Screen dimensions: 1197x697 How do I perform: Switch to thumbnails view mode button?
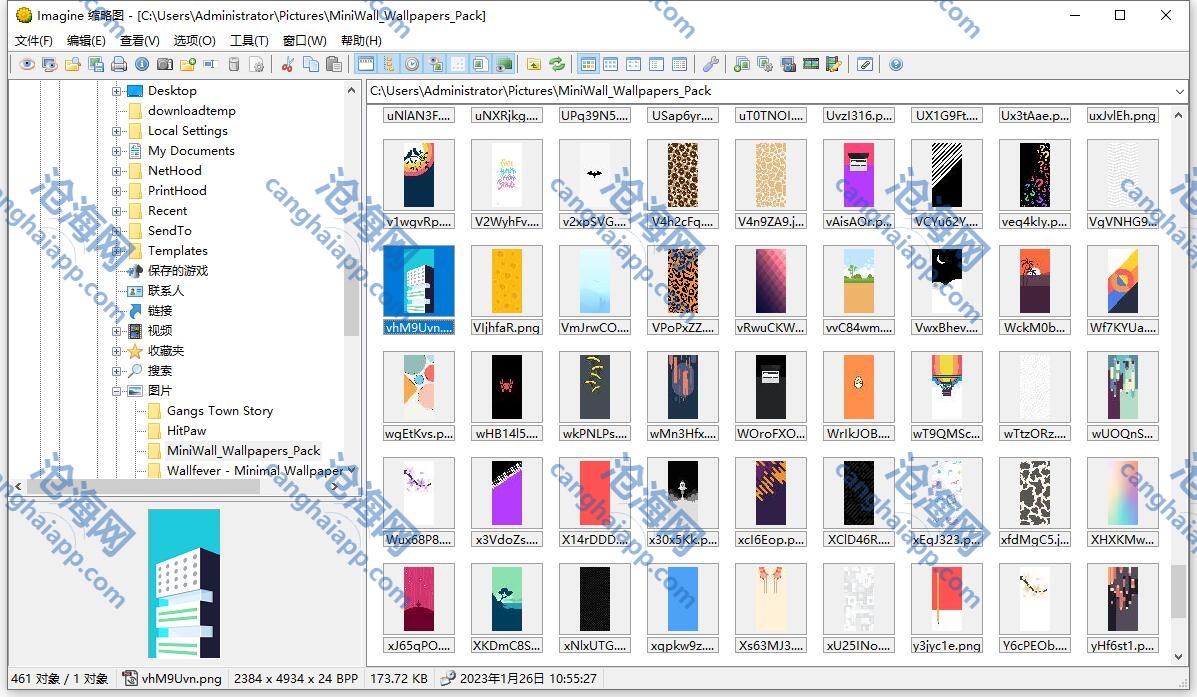588,65
